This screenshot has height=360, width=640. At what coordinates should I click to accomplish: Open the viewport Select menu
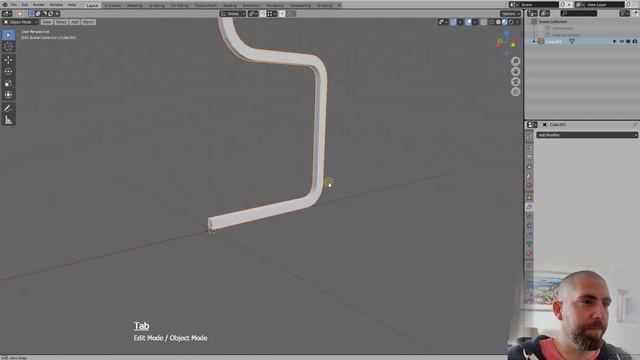61,22
